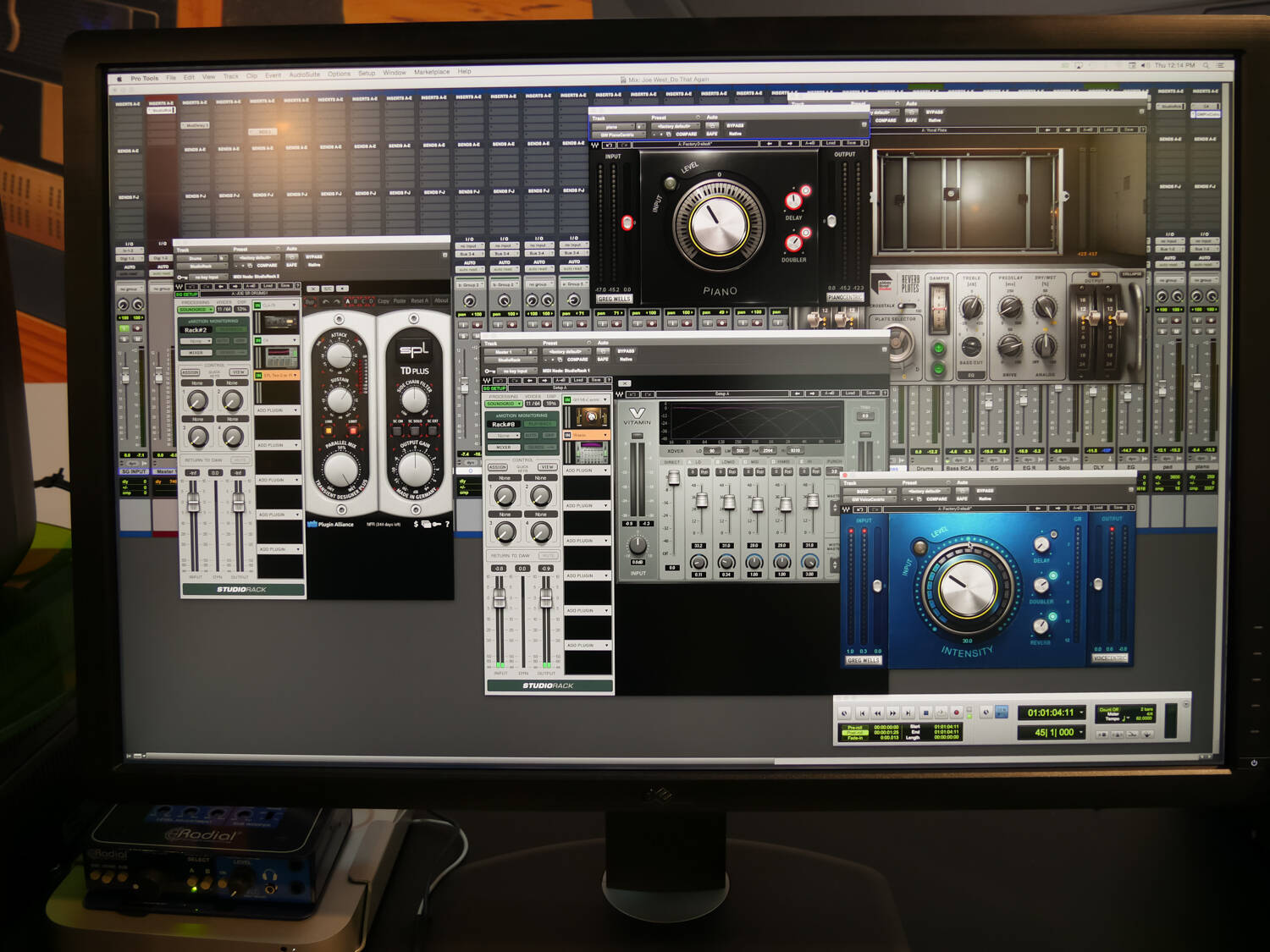Click the Load button in PianoCentric Waves toolbar
1270x952 pixels.
[x=831, y=143]
